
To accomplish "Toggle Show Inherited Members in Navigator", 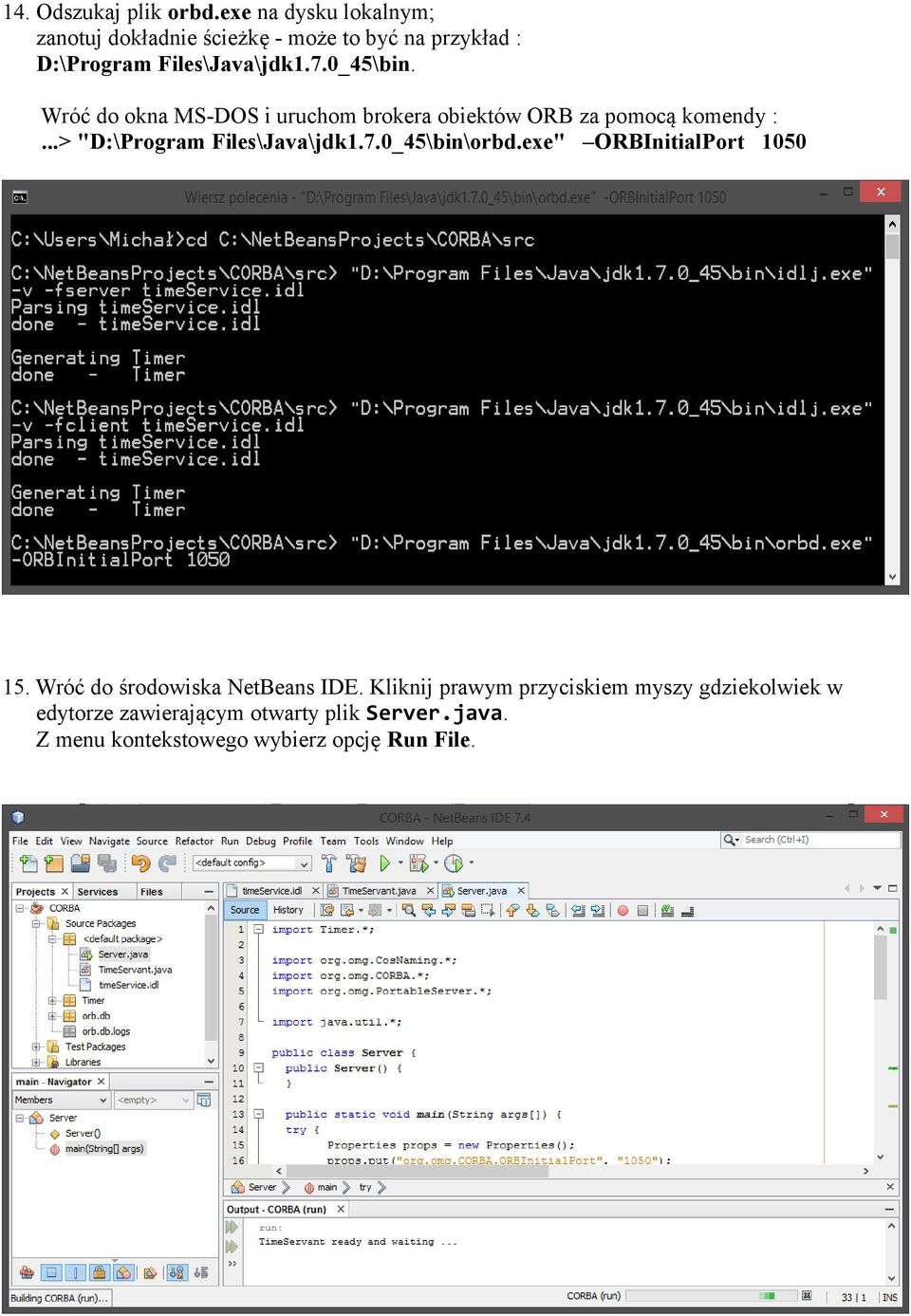I will click(27, 1272).
